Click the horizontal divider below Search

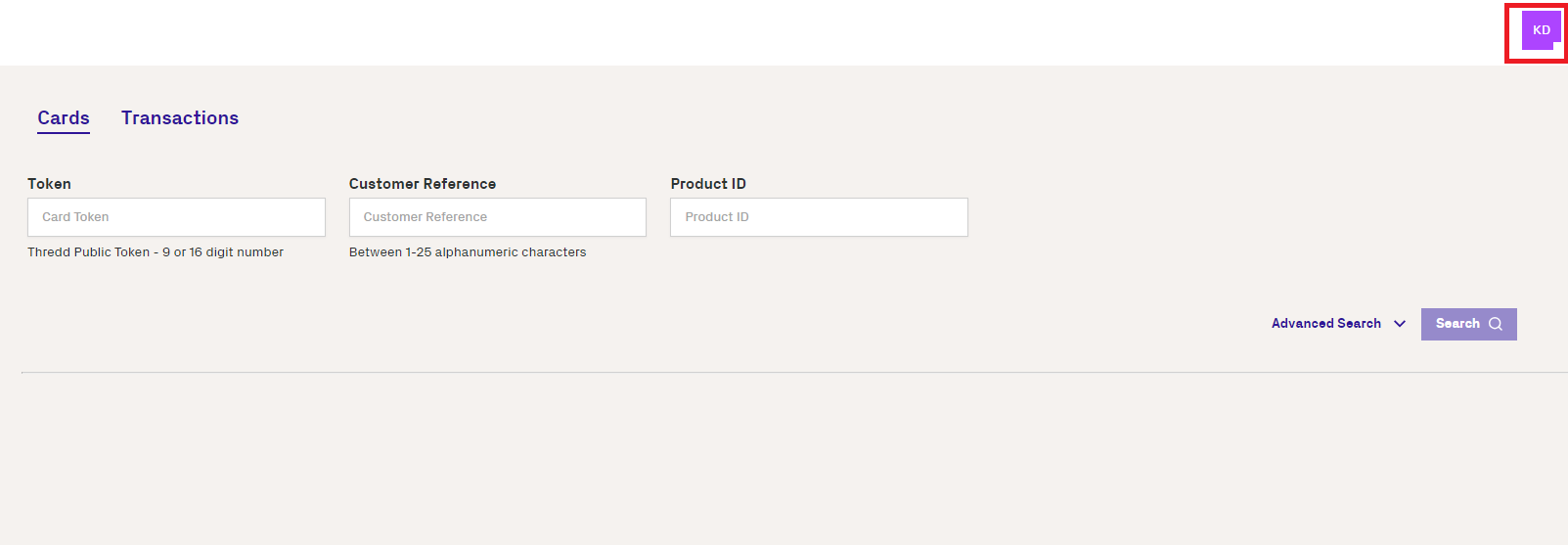[794, 372]
